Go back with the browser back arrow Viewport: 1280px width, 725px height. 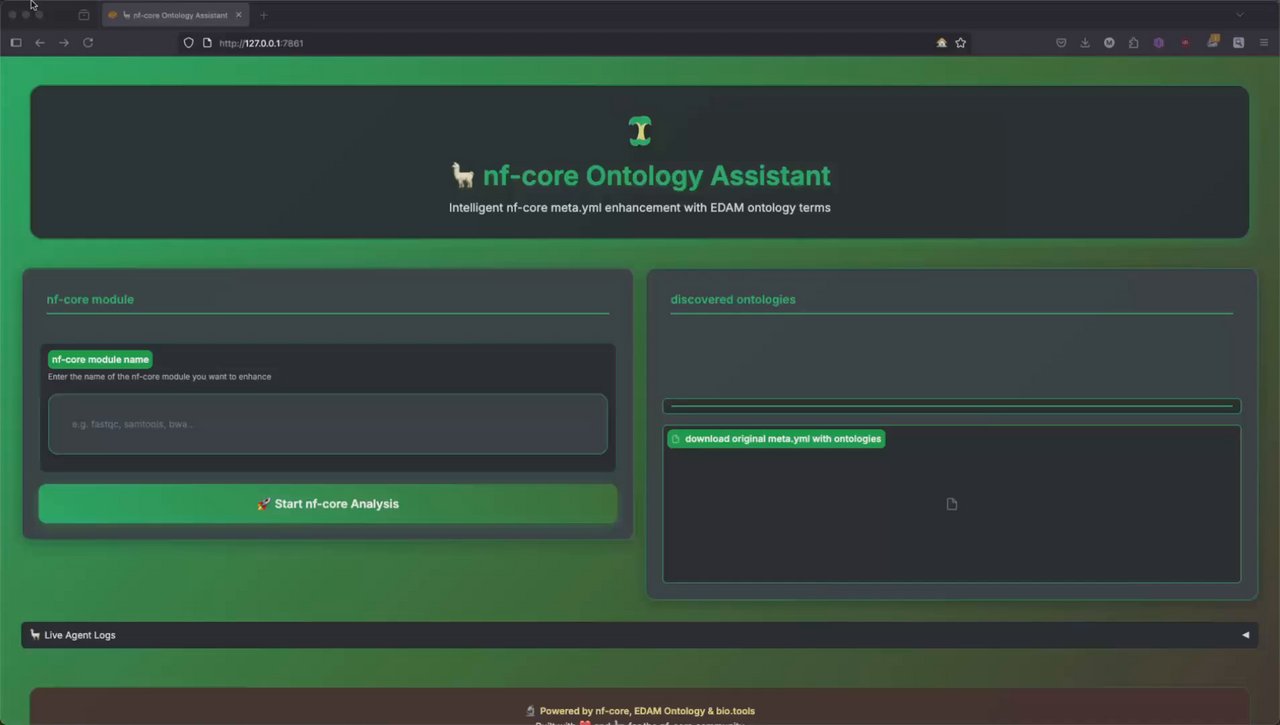[40, 43]
